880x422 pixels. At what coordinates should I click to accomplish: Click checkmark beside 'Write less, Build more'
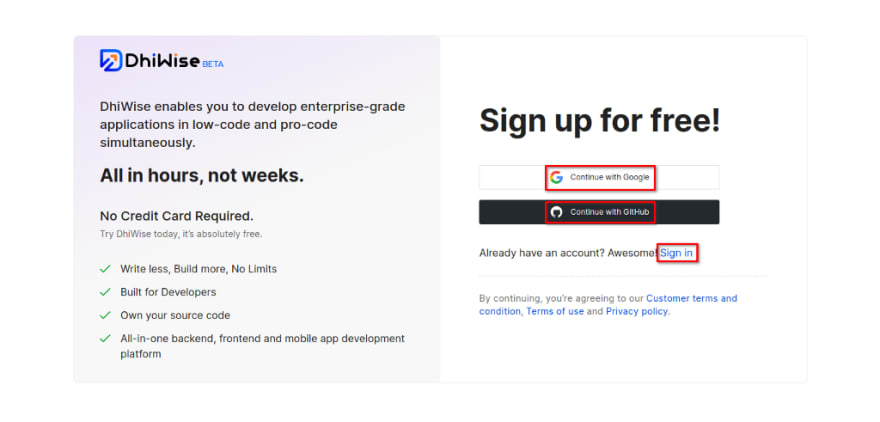point(105,269)
